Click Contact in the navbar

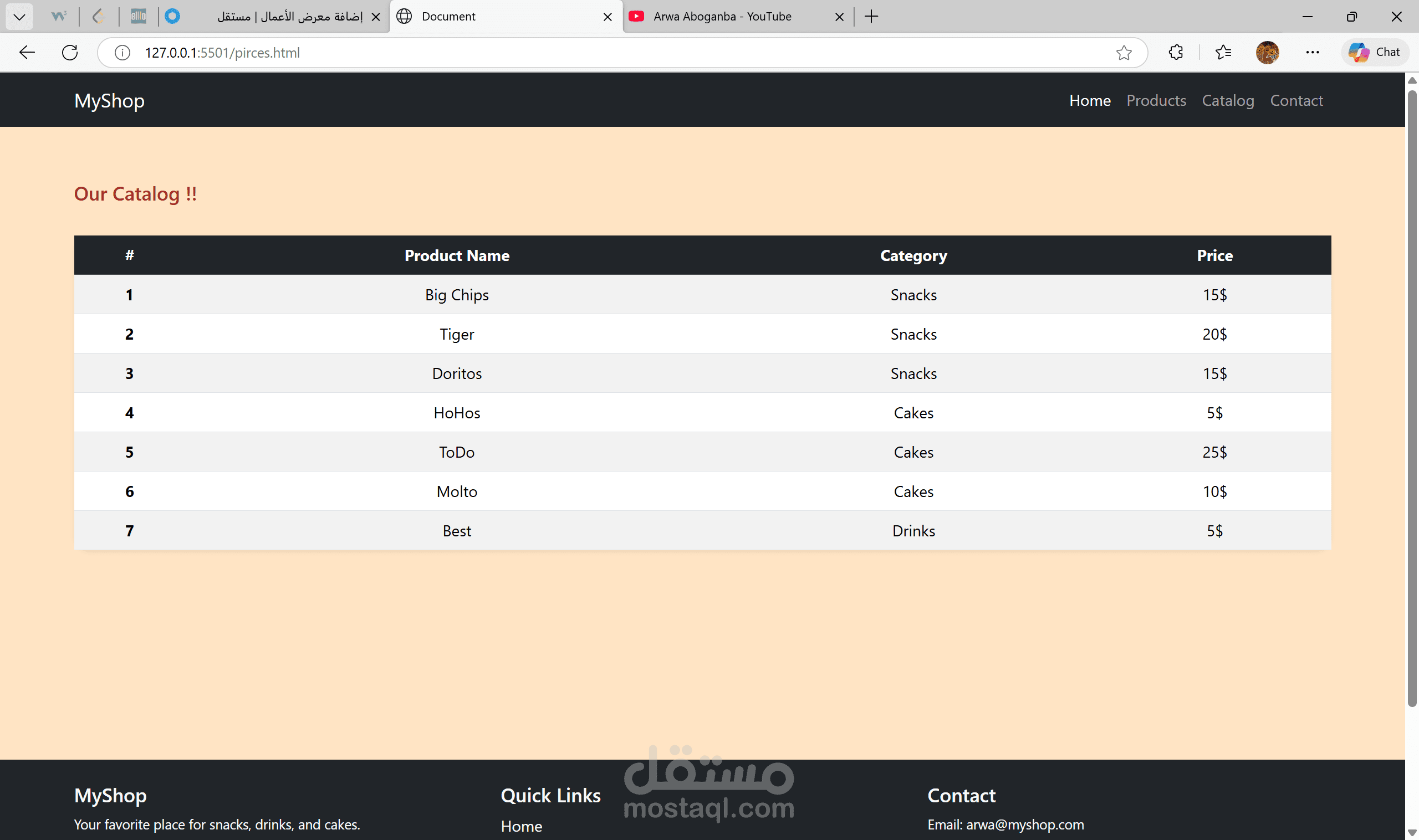click(x=1296, y=100)
